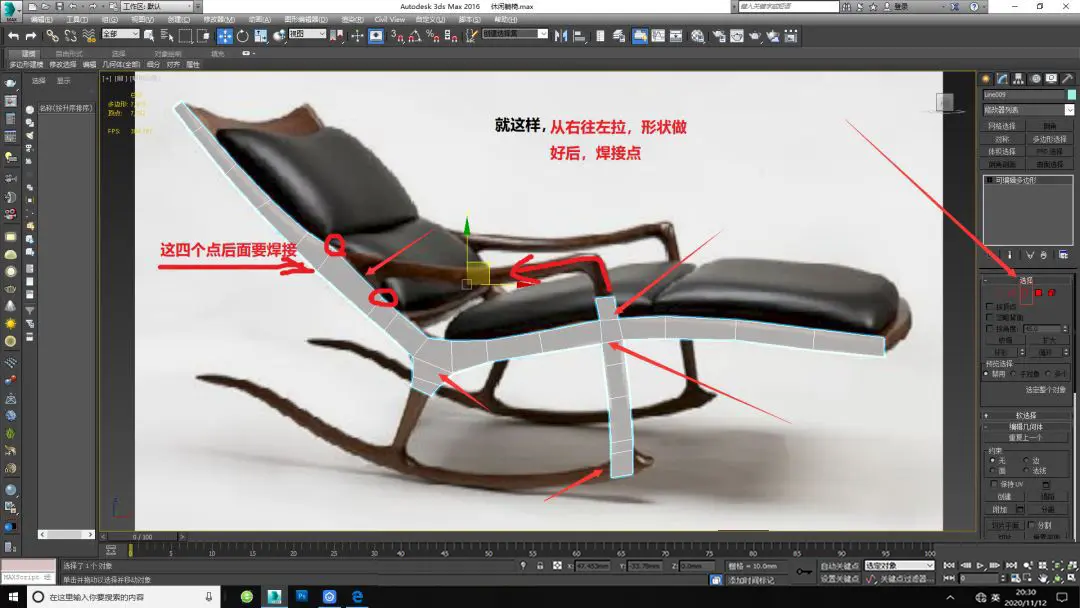This screenshot has width=1080, height=608.
Task: Open the Create command panel tab
Action: tap(986, 78)
